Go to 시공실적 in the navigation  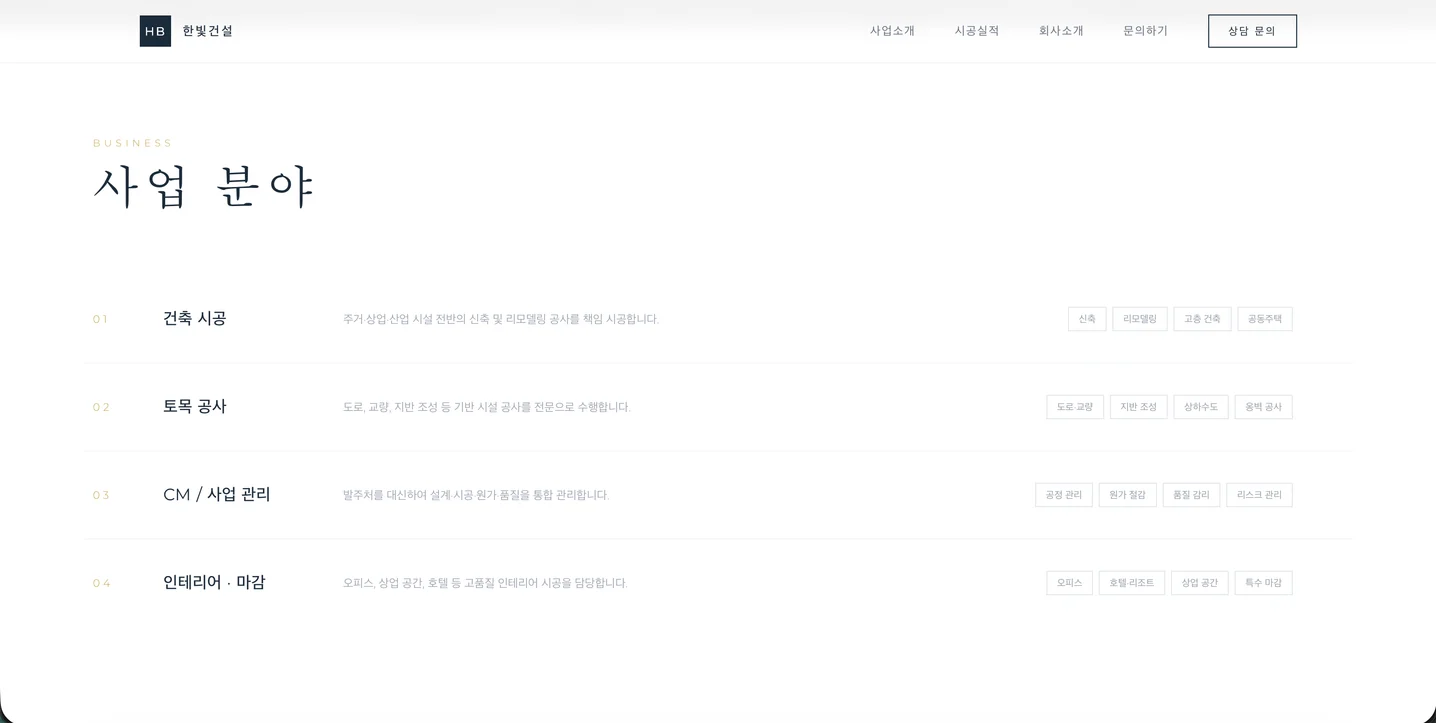[976, 31]
